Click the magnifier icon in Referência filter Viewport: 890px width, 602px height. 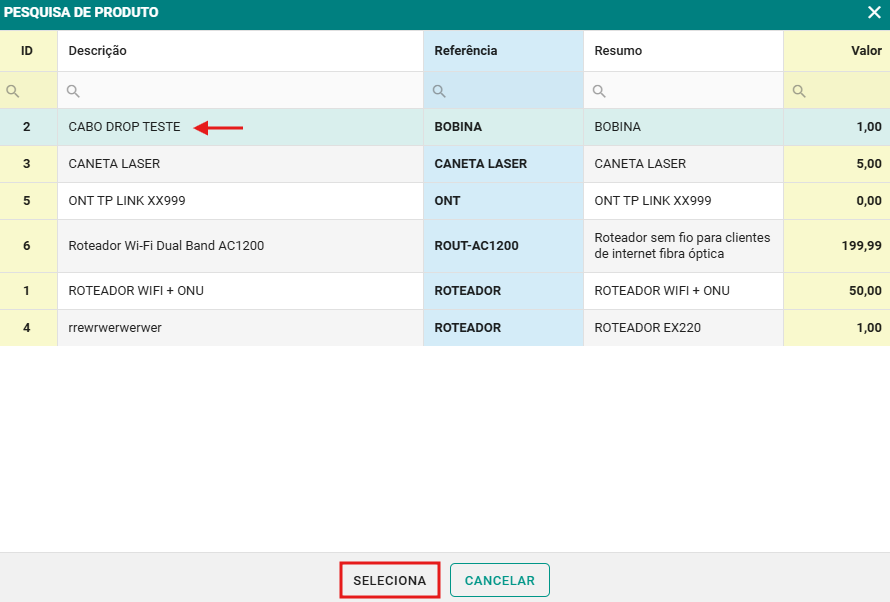coord(439,91)
